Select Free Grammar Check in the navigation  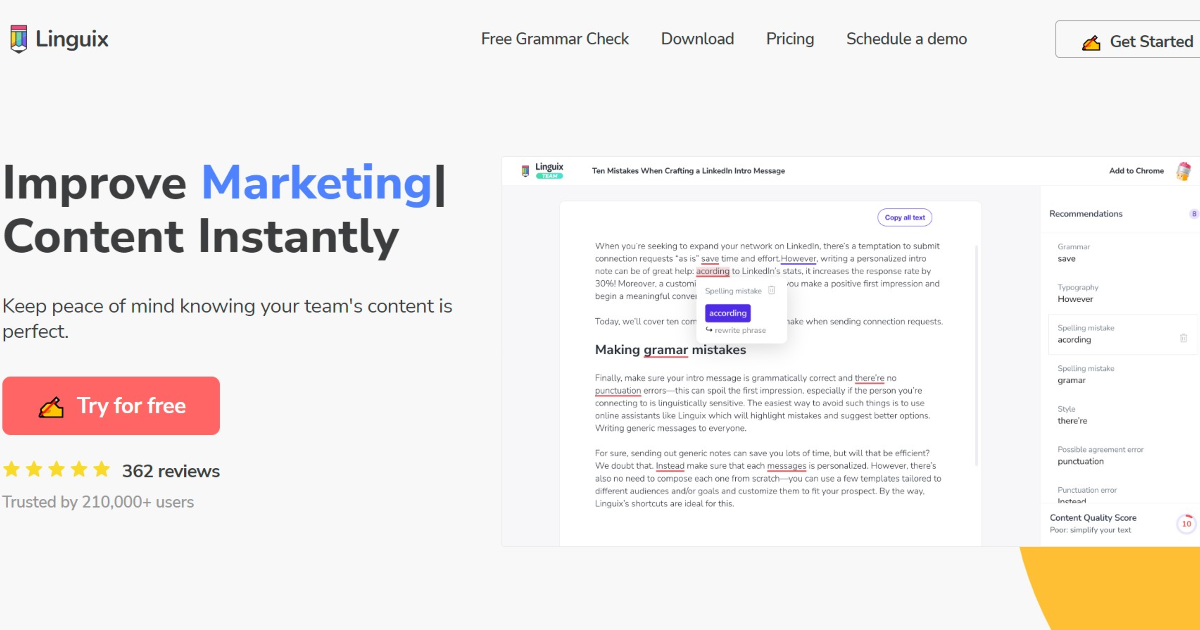(555, 39)
